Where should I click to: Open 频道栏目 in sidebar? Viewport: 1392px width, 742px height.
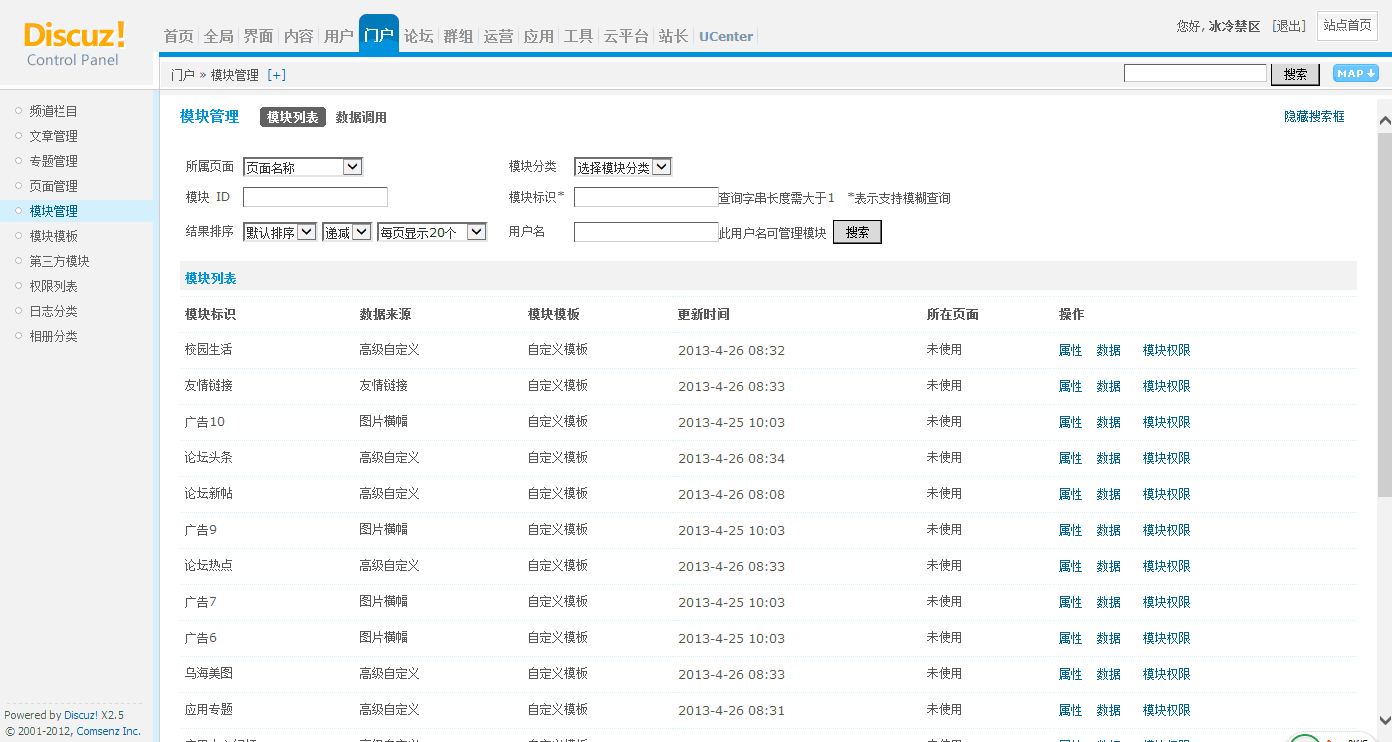[53, 111]
